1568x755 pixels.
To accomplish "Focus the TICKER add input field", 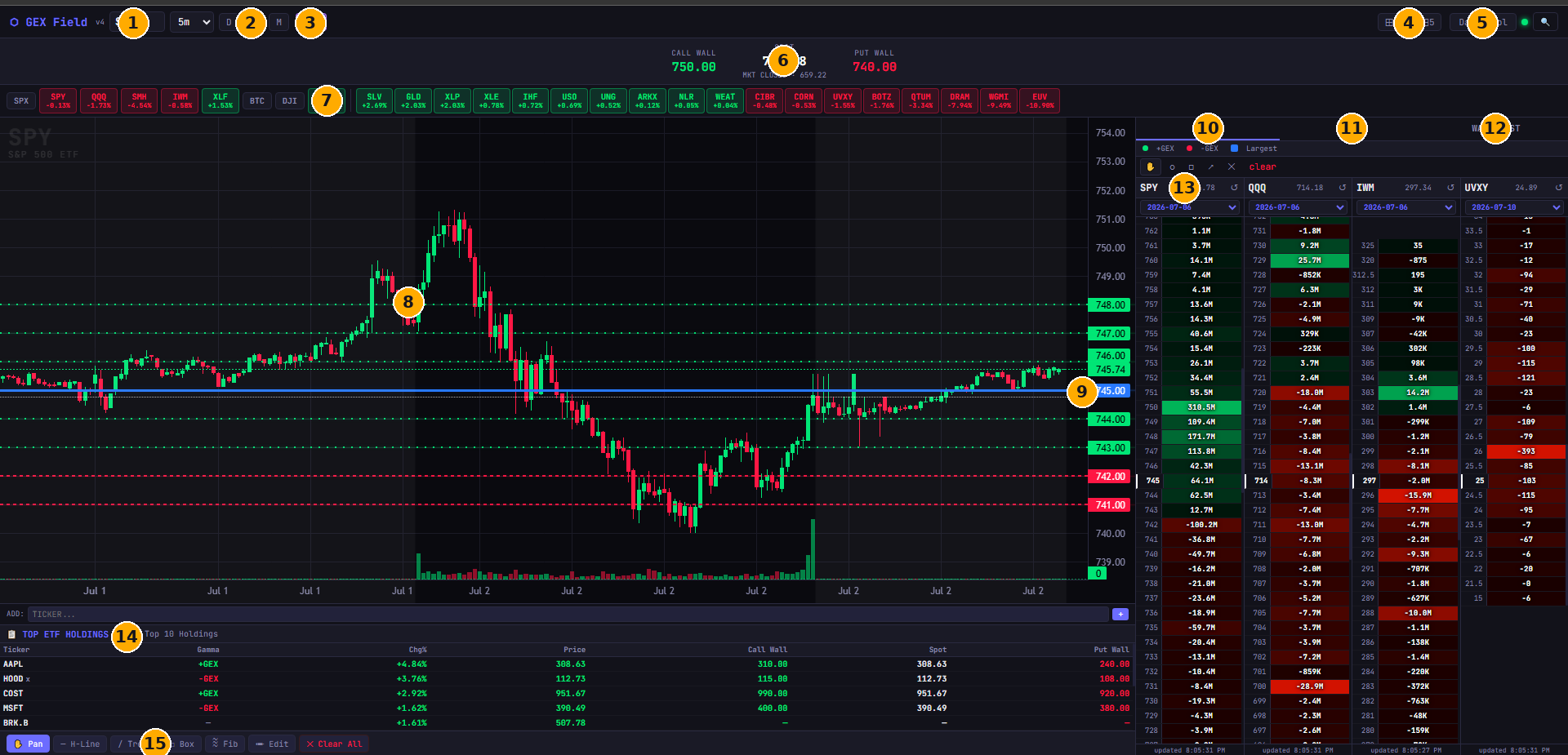I will tap(568, 614).
